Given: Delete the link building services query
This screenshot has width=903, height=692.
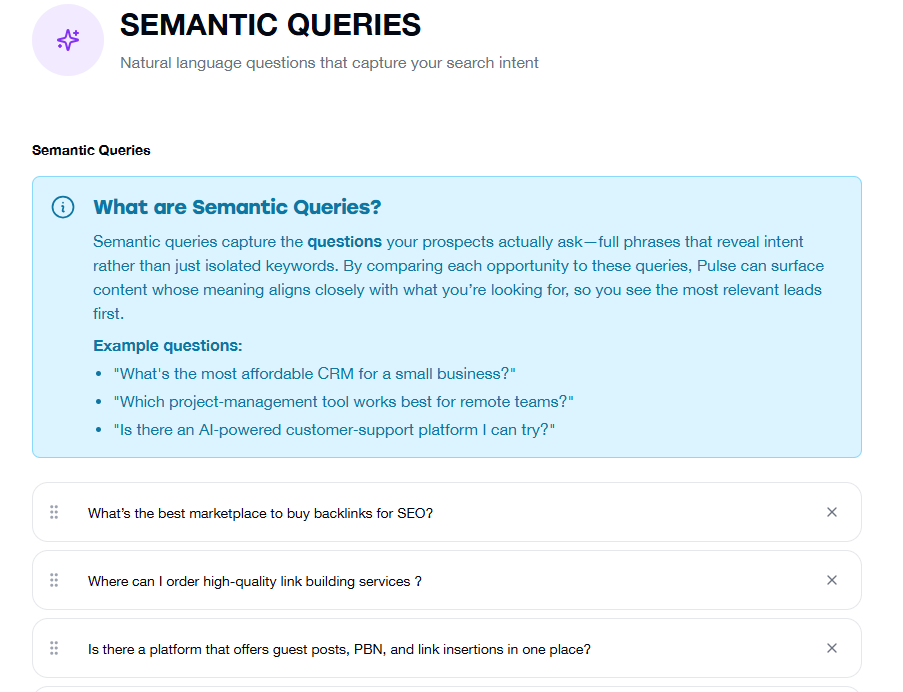Looking at the screenshot, I should click(831, 580).
